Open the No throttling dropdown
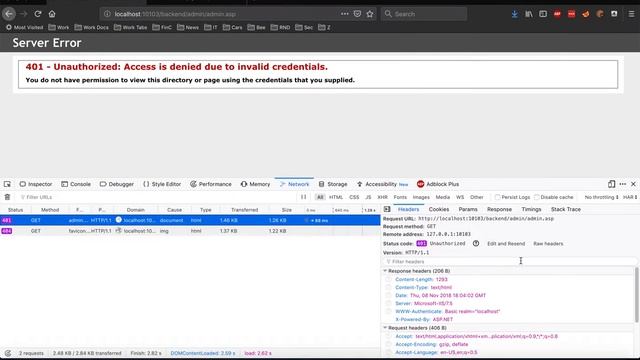The height and width of the screenshot is (360, 640). [x=601, y=197]
